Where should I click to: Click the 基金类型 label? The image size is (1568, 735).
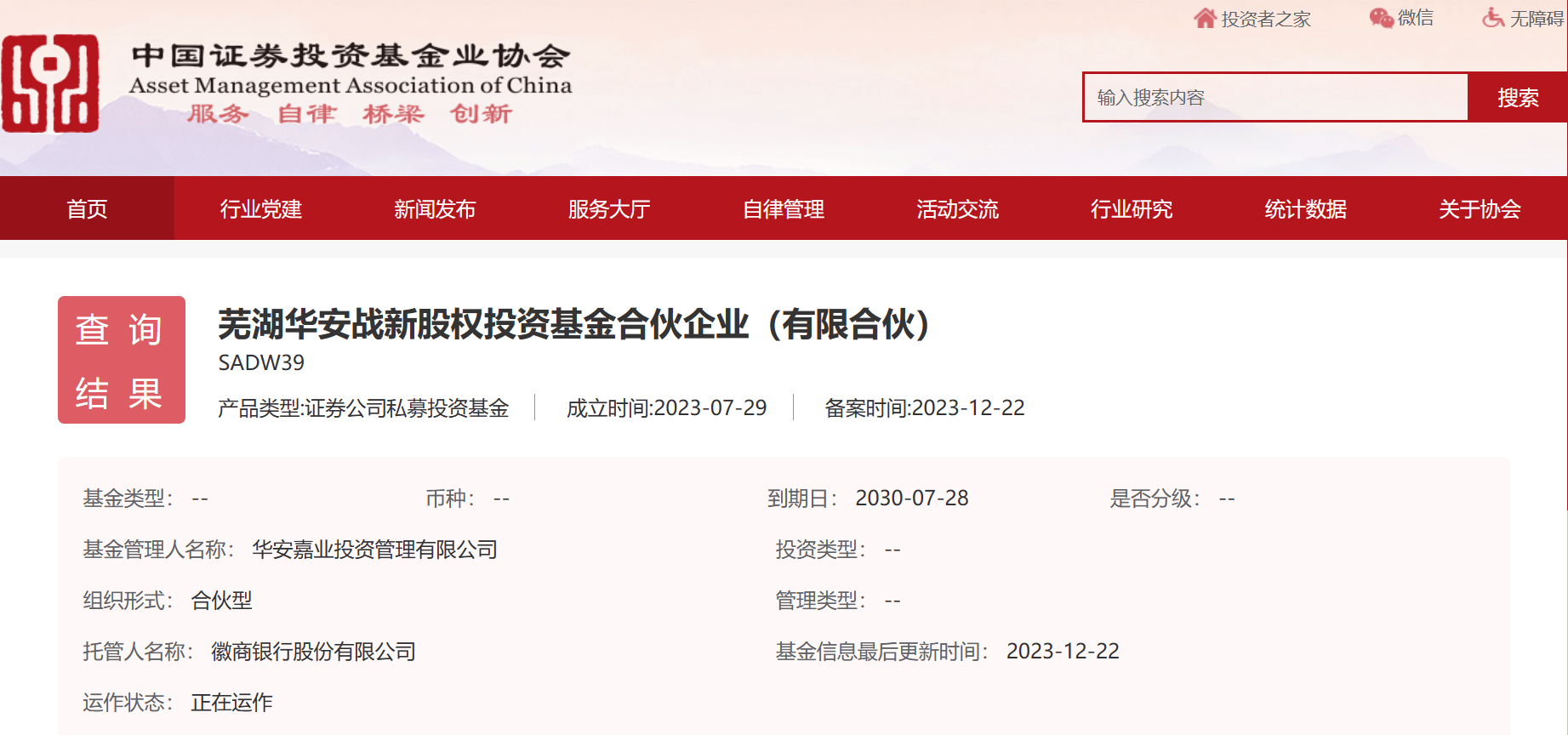(x=128, y=499)
